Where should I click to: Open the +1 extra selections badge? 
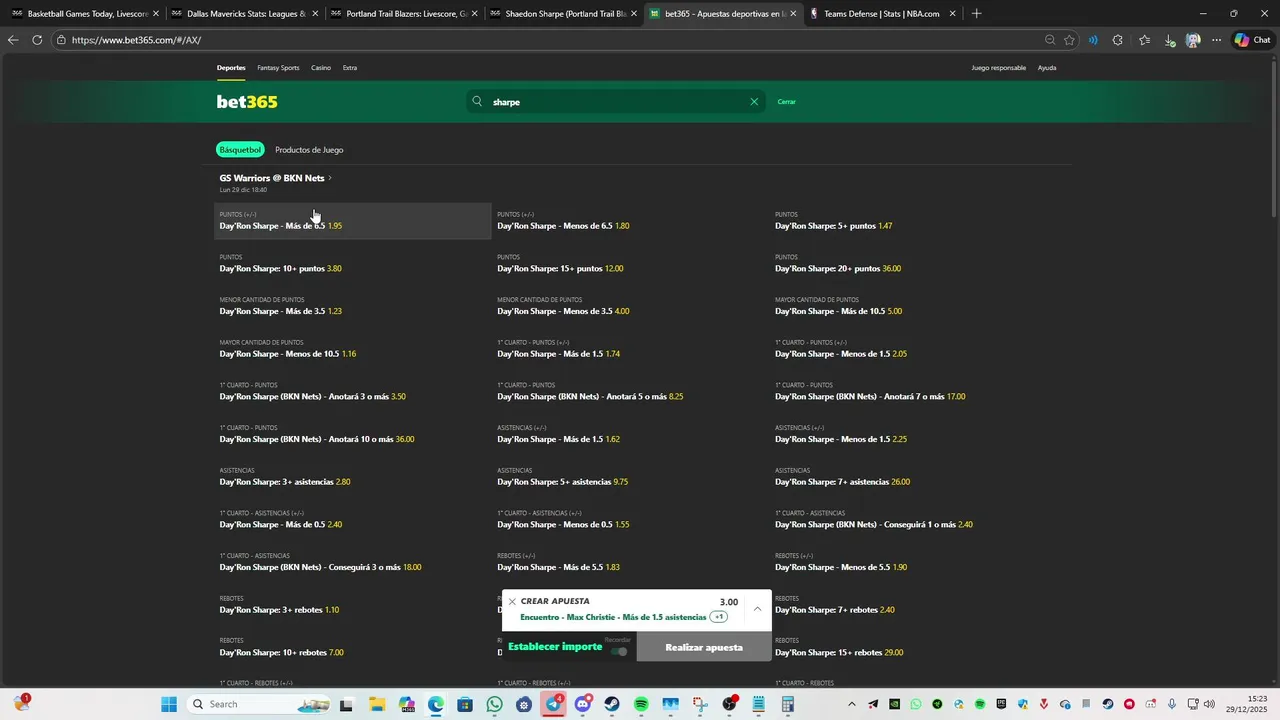pyautogui.click(x=719, y=617)
